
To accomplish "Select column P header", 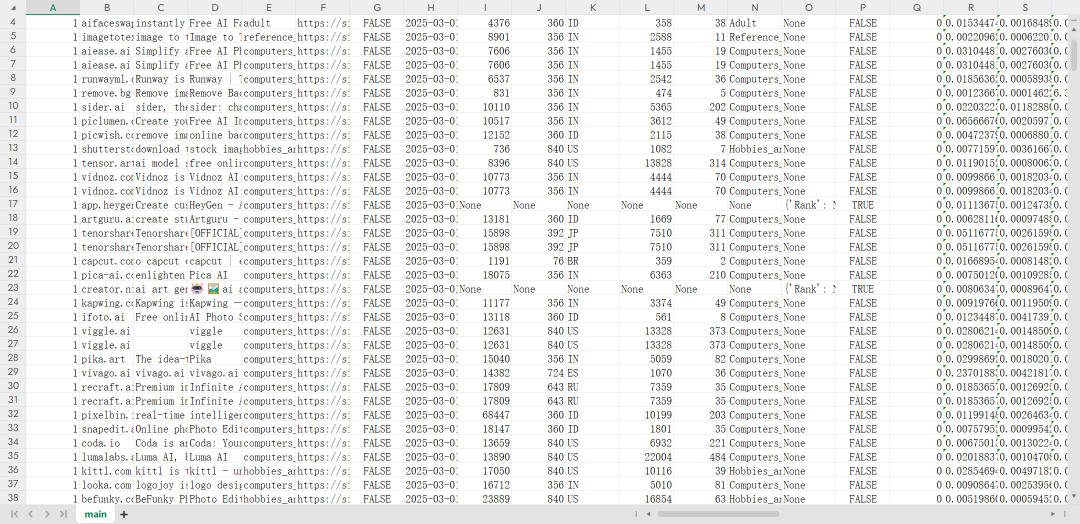I will (x=862, y=8).
